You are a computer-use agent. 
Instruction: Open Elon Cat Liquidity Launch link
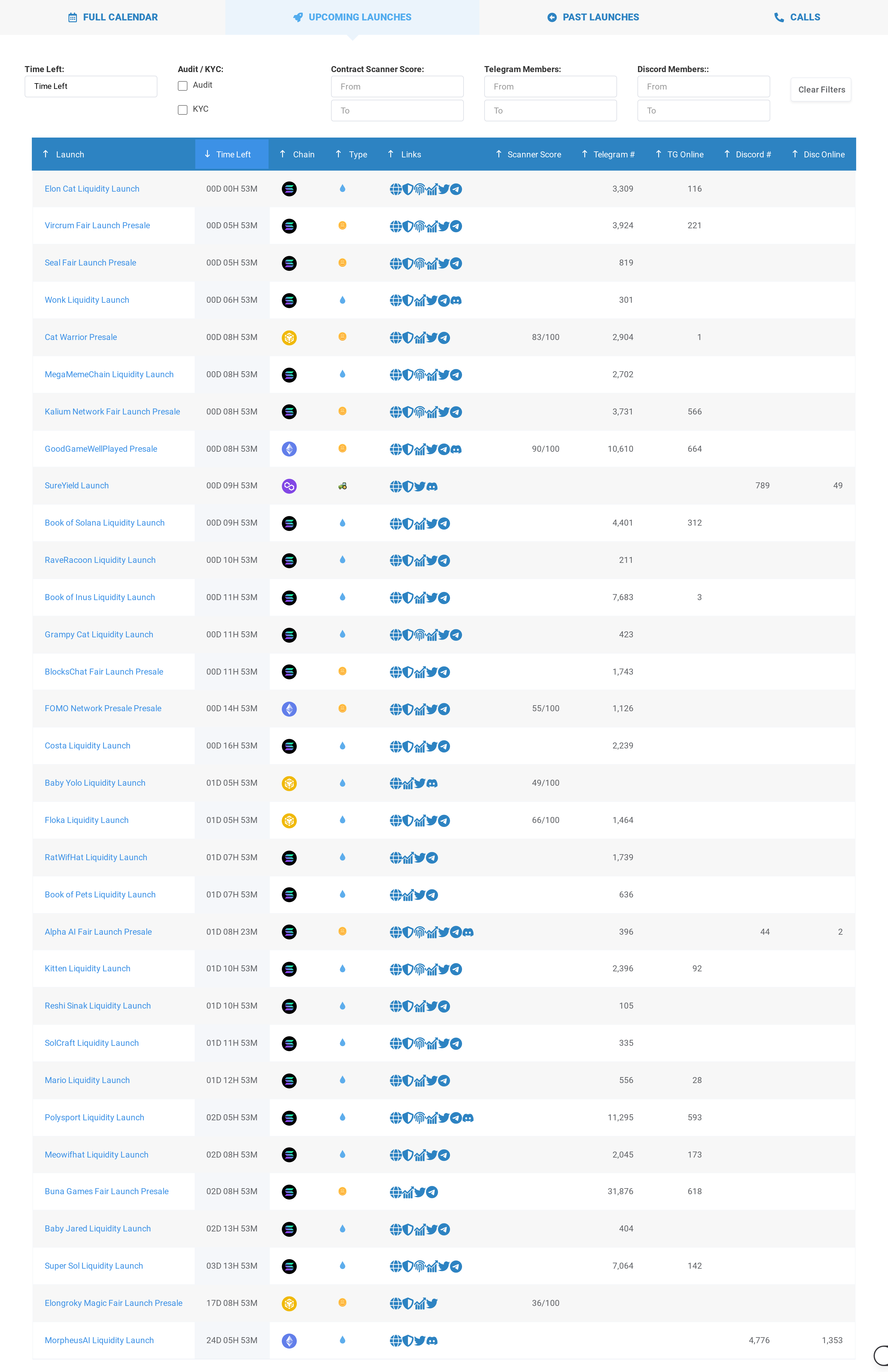[x=92, y=189]
